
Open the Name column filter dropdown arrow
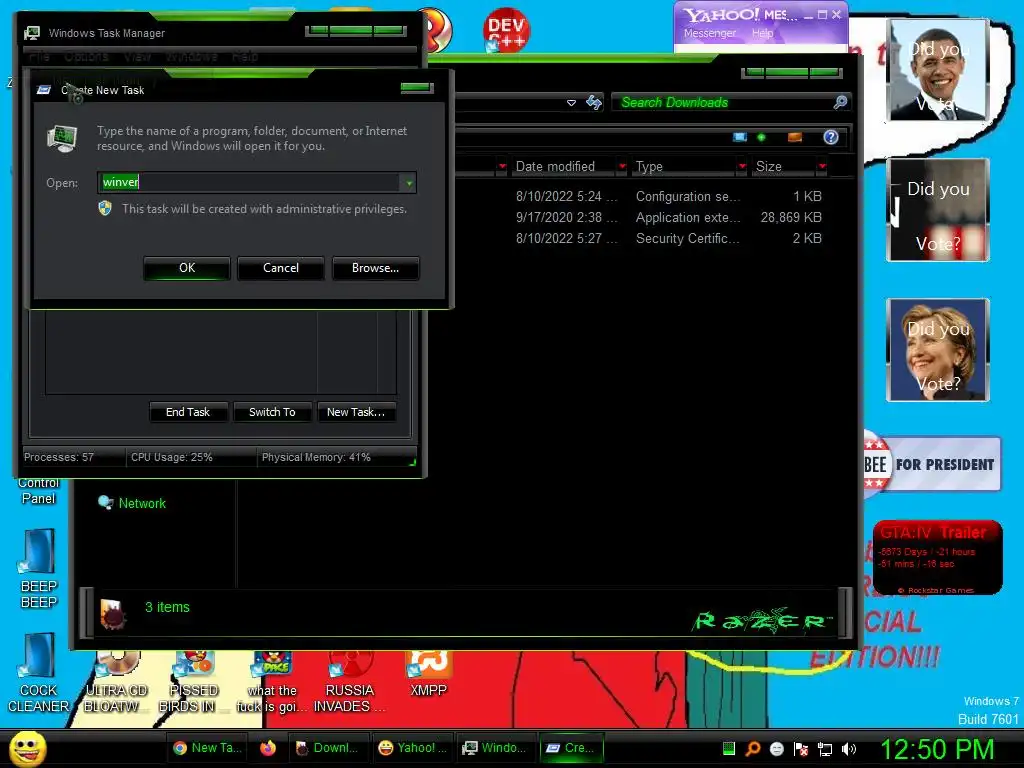tap(502, 167)
